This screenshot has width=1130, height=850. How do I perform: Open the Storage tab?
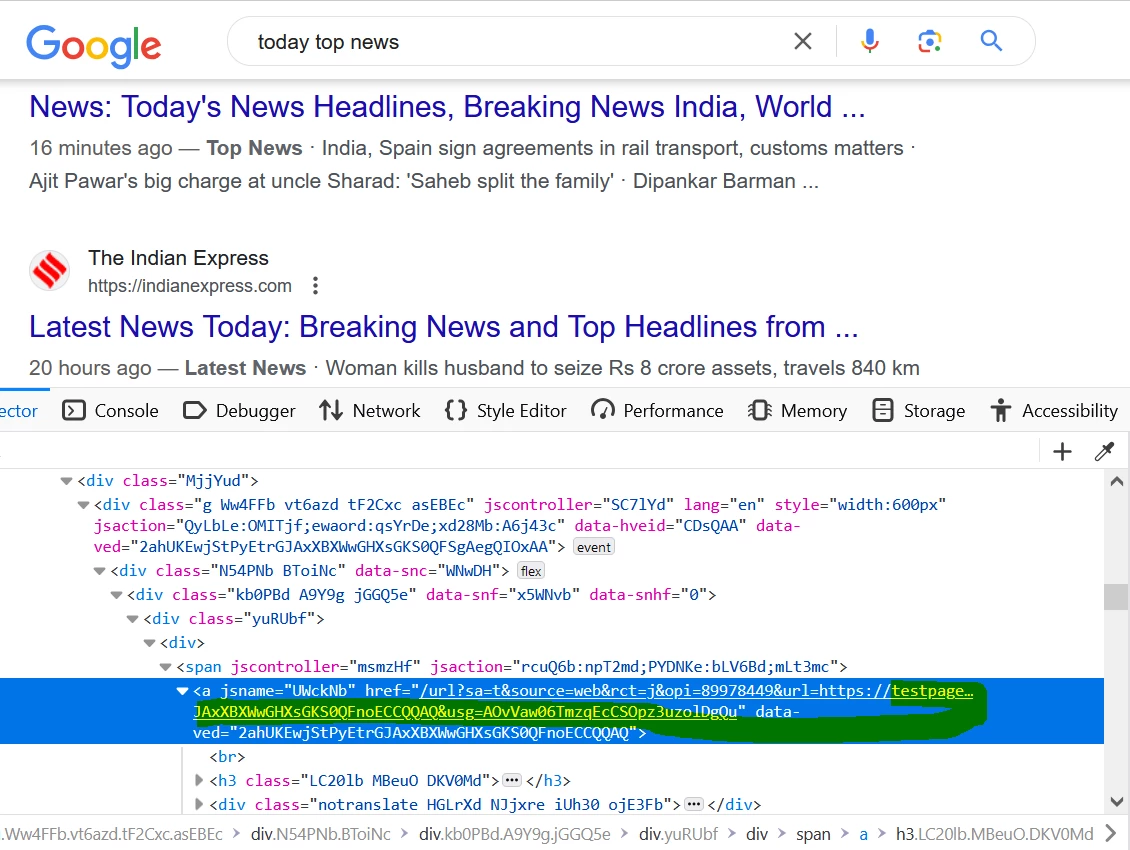point(919,410)
